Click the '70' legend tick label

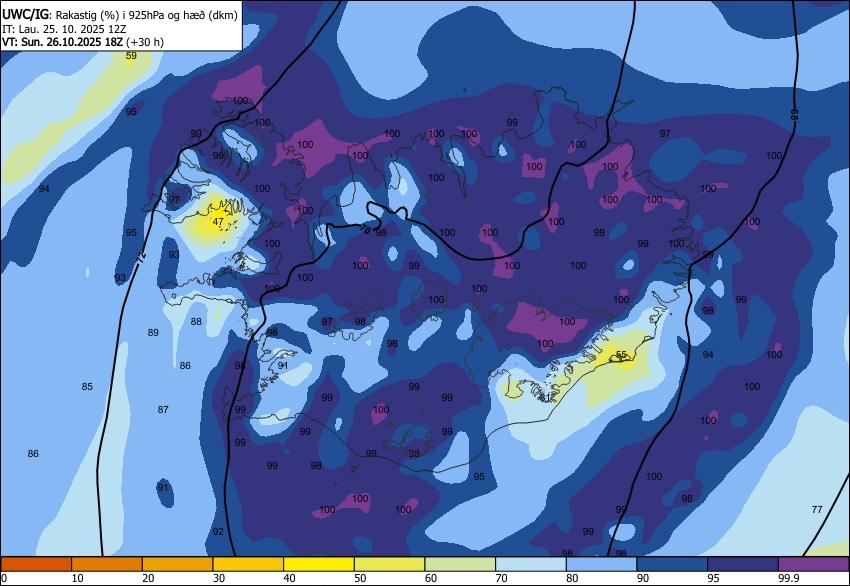(501, 578)
